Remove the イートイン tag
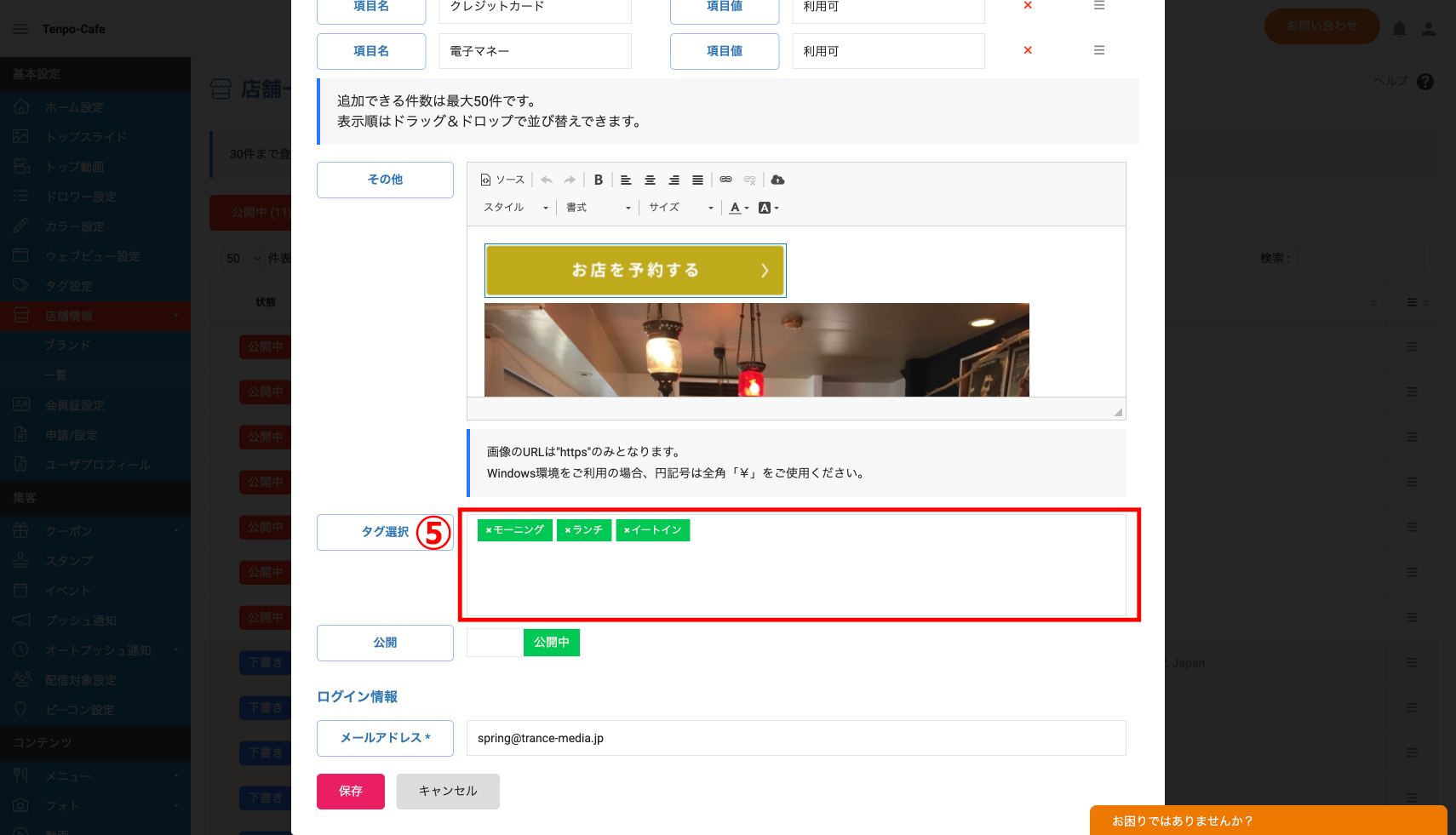The height and width of the screenshot is (835, 1456). coord(627,530)
